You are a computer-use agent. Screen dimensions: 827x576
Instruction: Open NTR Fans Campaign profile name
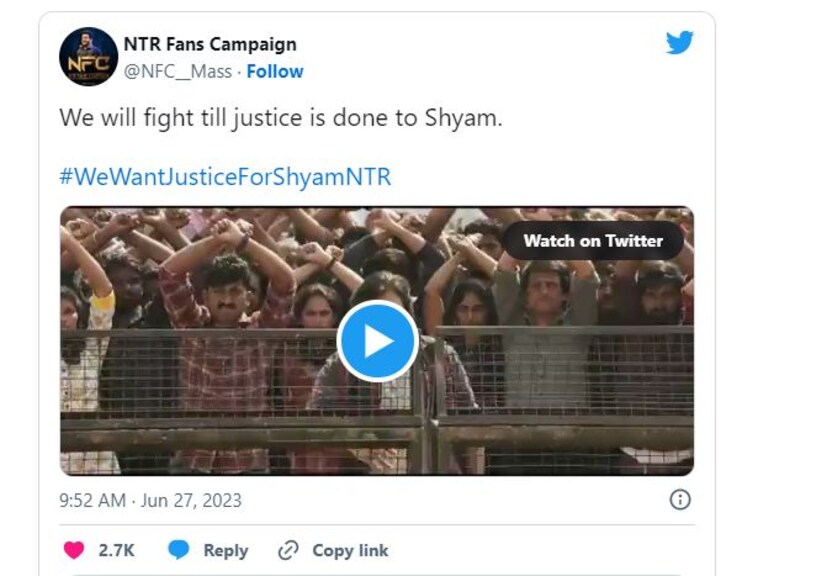(210, 44)
